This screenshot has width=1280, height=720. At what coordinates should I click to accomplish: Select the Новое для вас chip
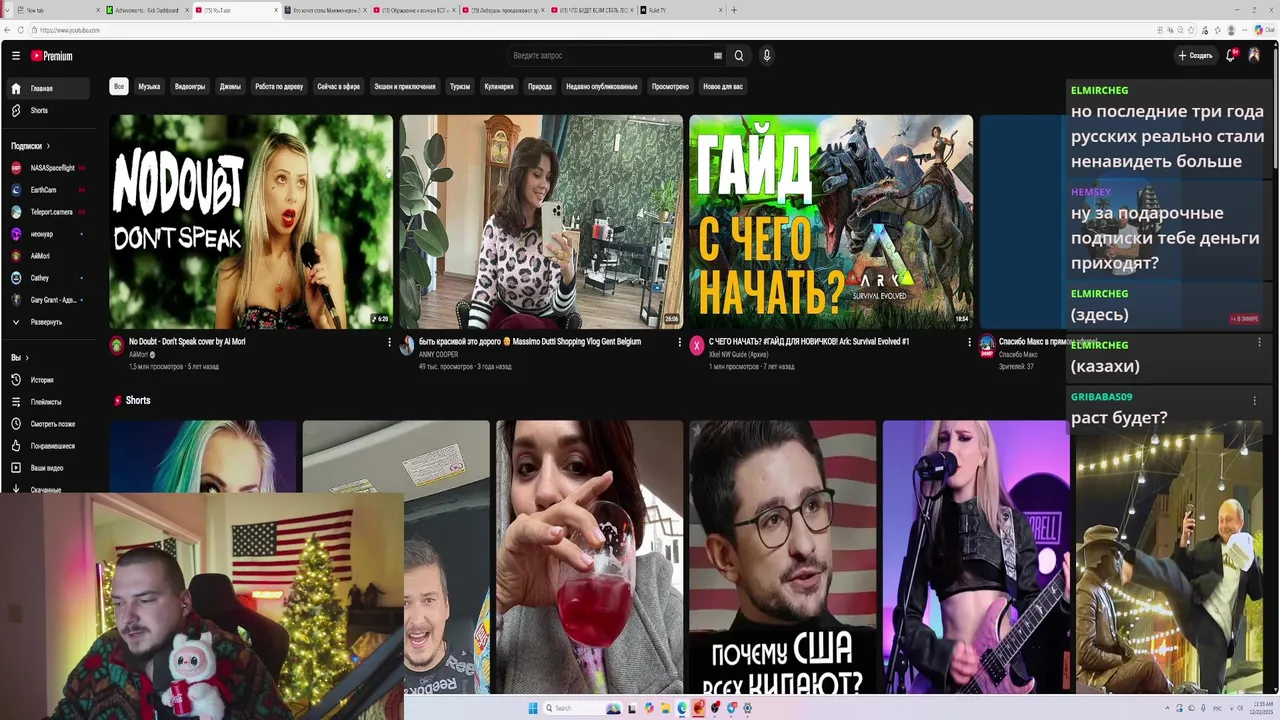(723, 87)
